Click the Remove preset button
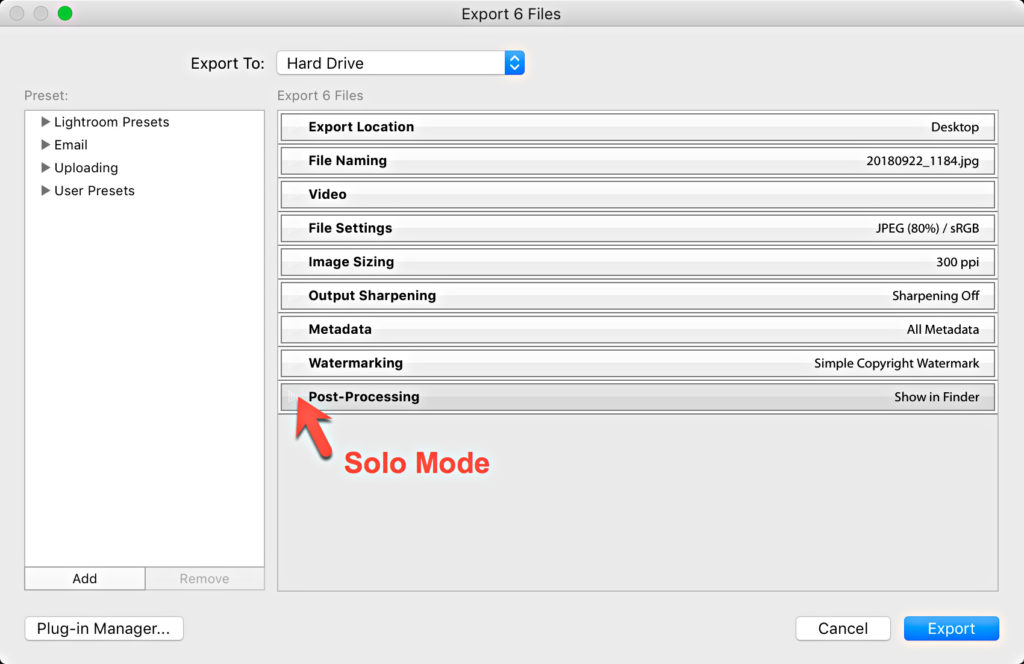The width and height of the screenshot is (1024, 664). pos(204,578)
